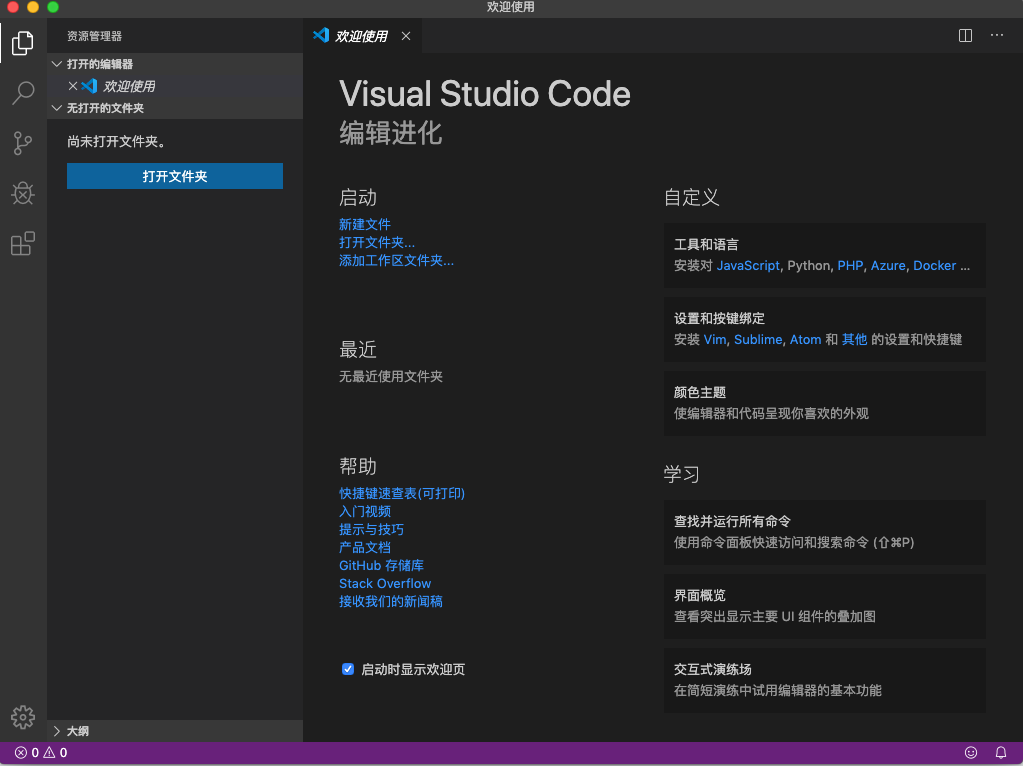The height and width of the screenshot is (766, 1023).
Task: Close 欢迎使用 in the open editors list
Action: (x=73, y=85)
